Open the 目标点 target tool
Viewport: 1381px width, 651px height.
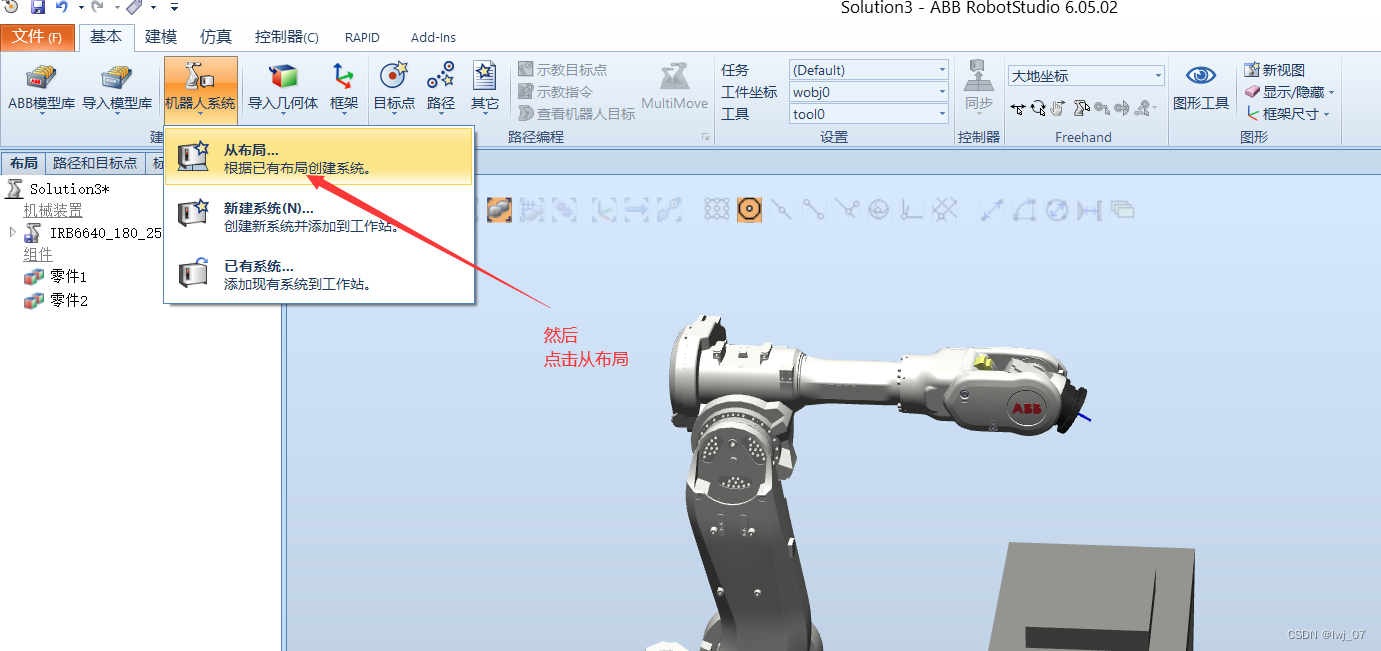pos(394,88)
